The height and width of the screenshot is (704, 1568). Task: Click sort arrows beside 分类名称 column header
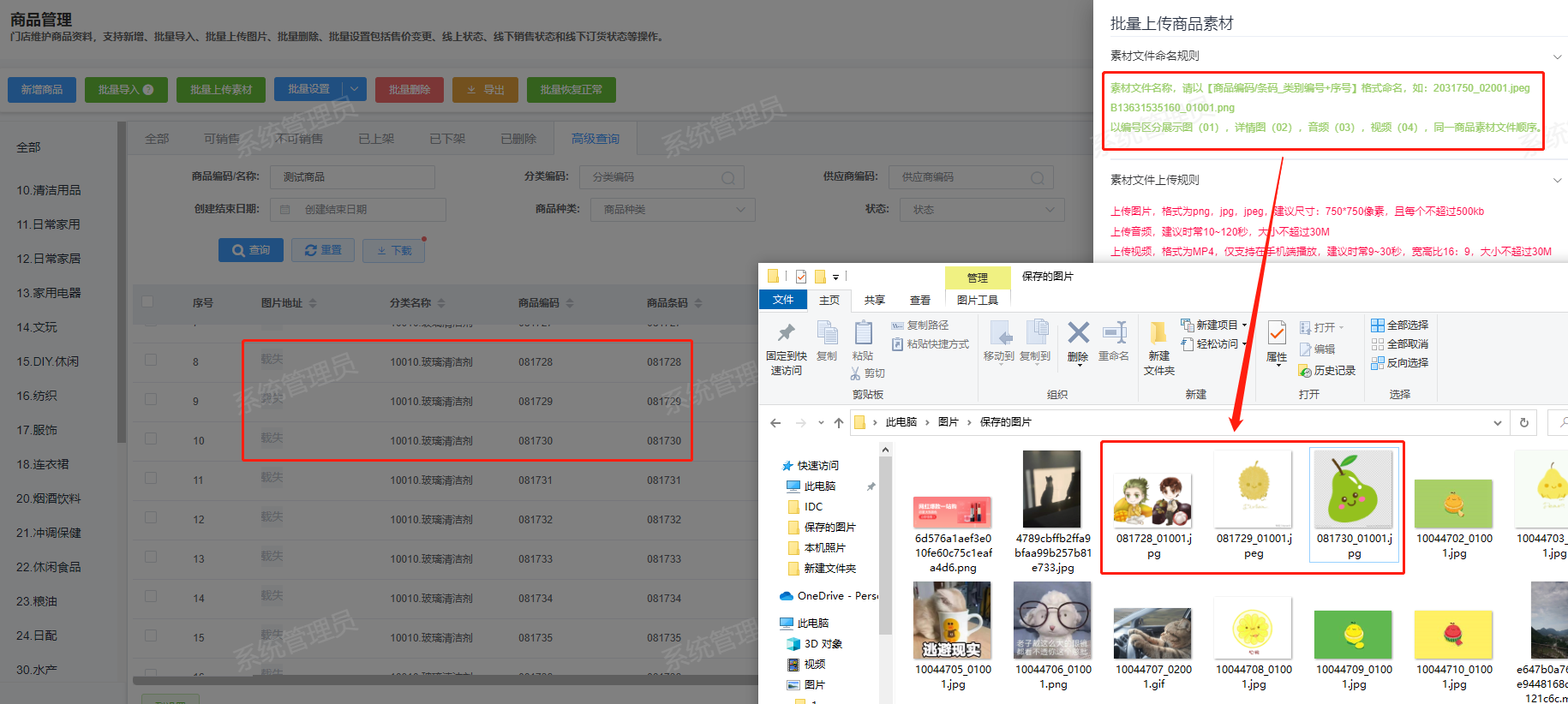441,303
